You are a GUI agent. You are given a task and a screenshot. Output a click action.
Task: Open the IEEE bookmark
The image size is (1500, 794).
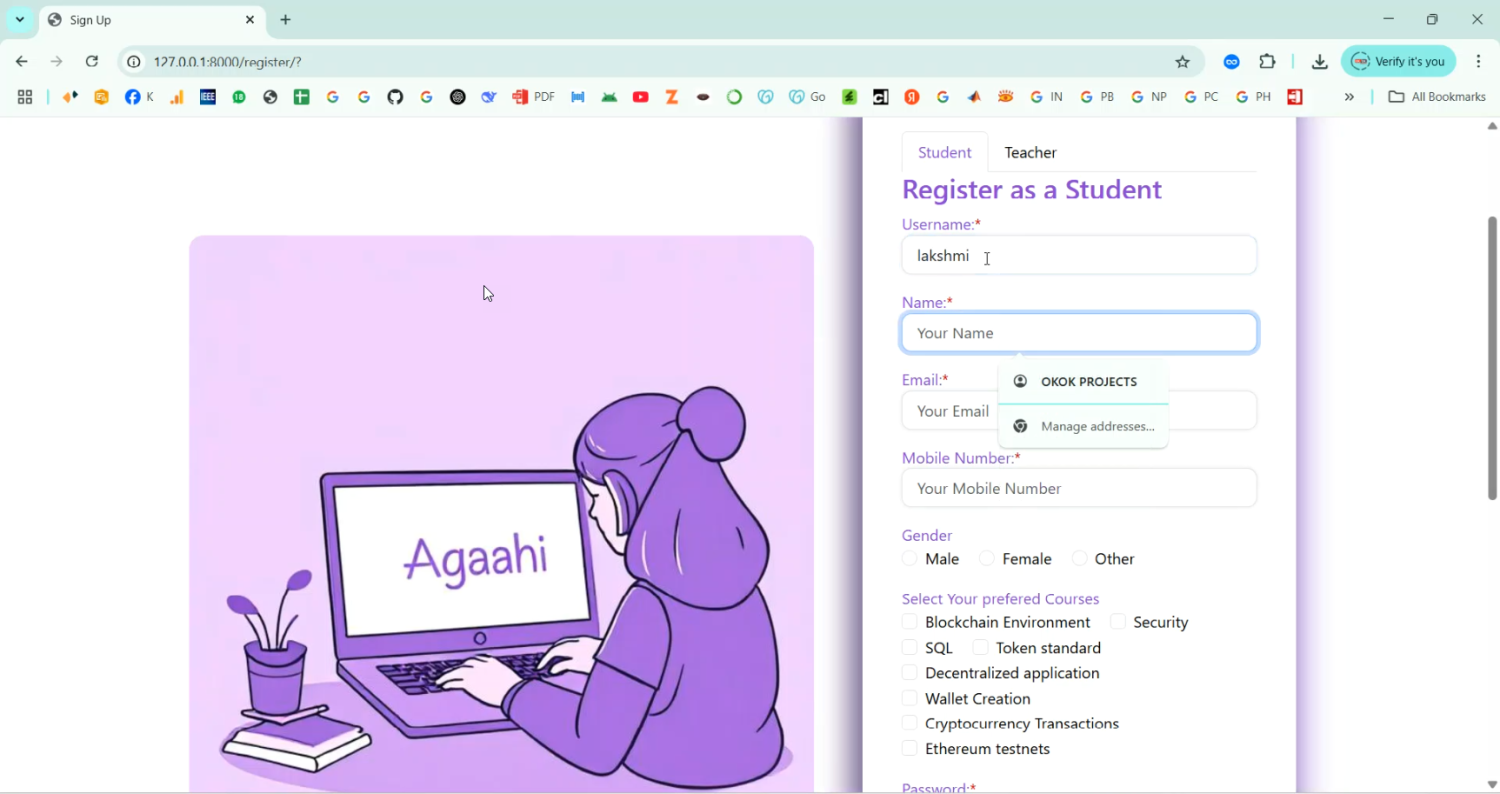207,96
